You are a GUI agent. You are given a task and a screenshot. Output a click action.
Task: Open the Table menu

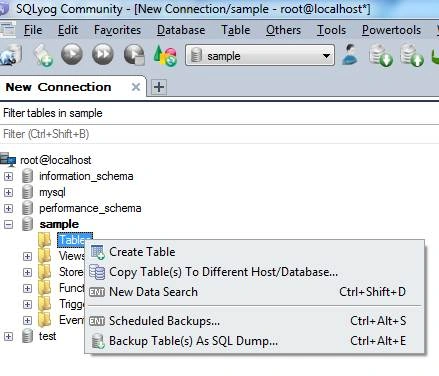point(236,30)
